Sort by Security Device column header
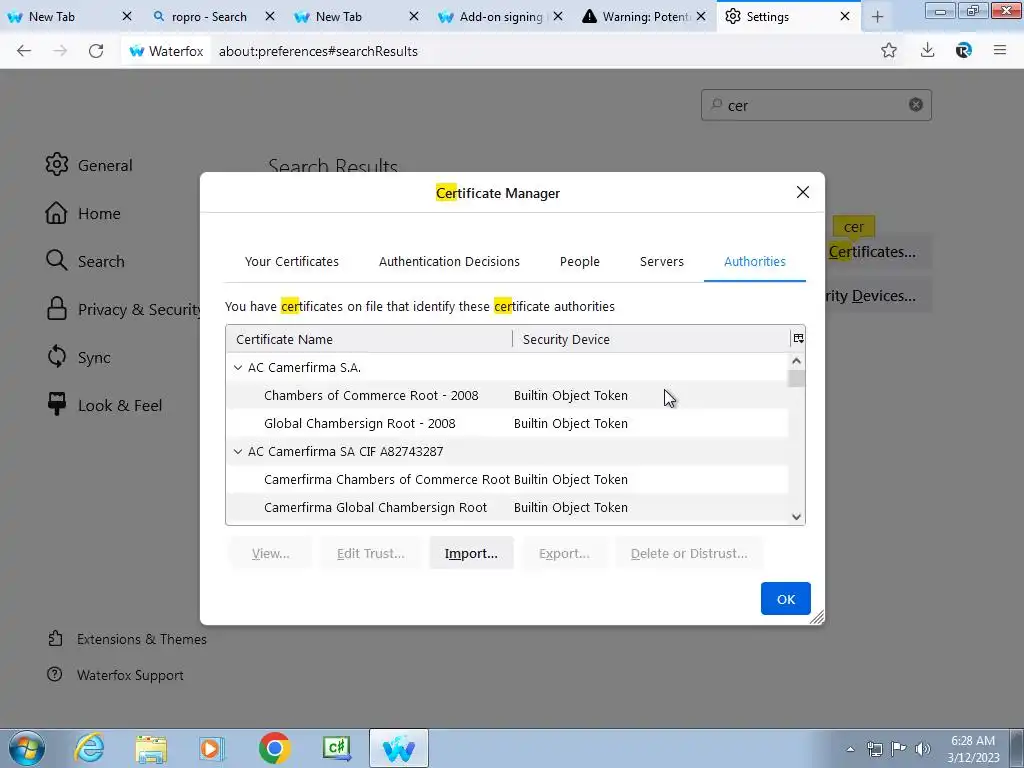Image resolution: width=1024 pixels, height=768 pixels. (651, 339)
